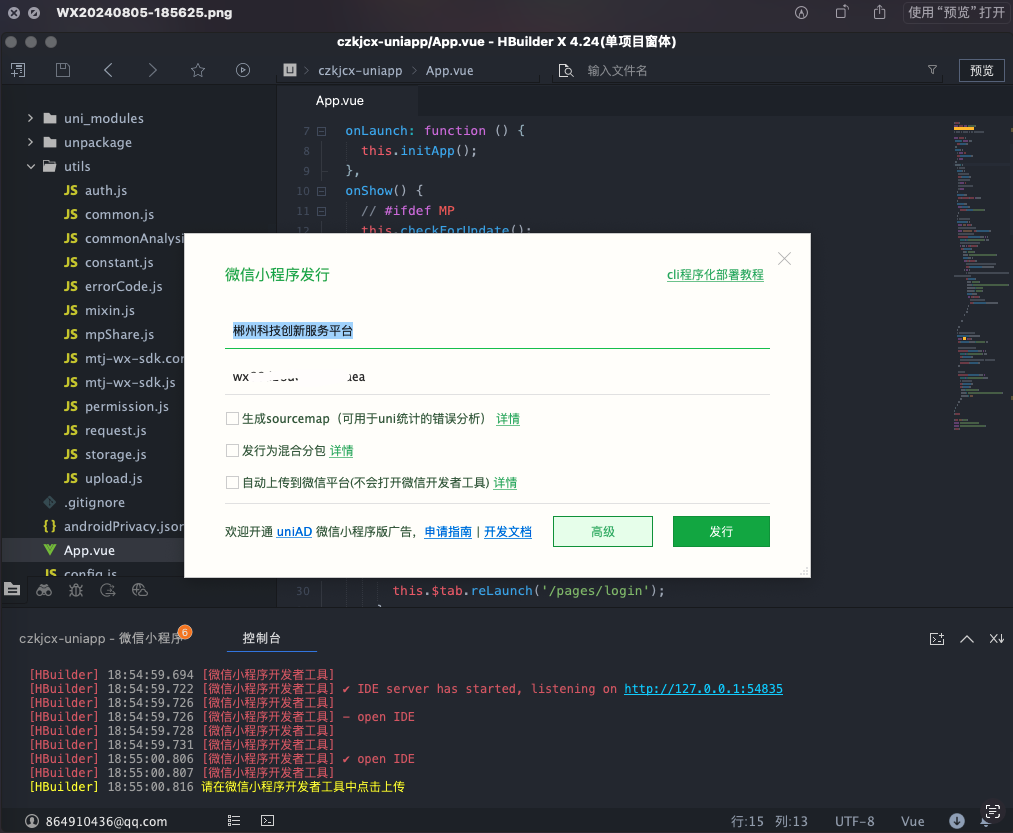Open 详情 link next to 生成sourcemap
Screen dimensions: 1013x833
pyautogui.click(x=508, y=419)
